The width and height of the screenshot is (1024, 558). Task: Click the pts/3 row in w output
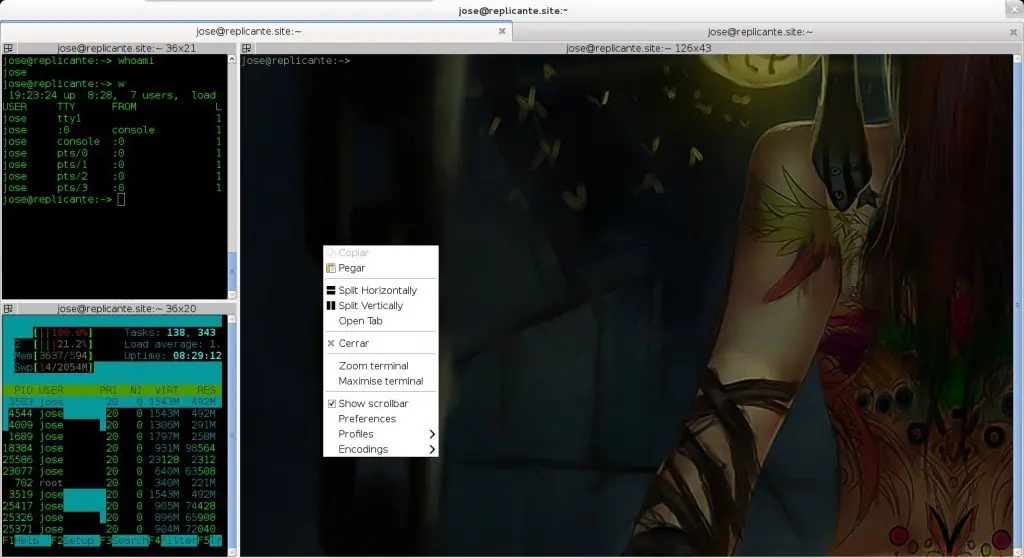(112, 188)
